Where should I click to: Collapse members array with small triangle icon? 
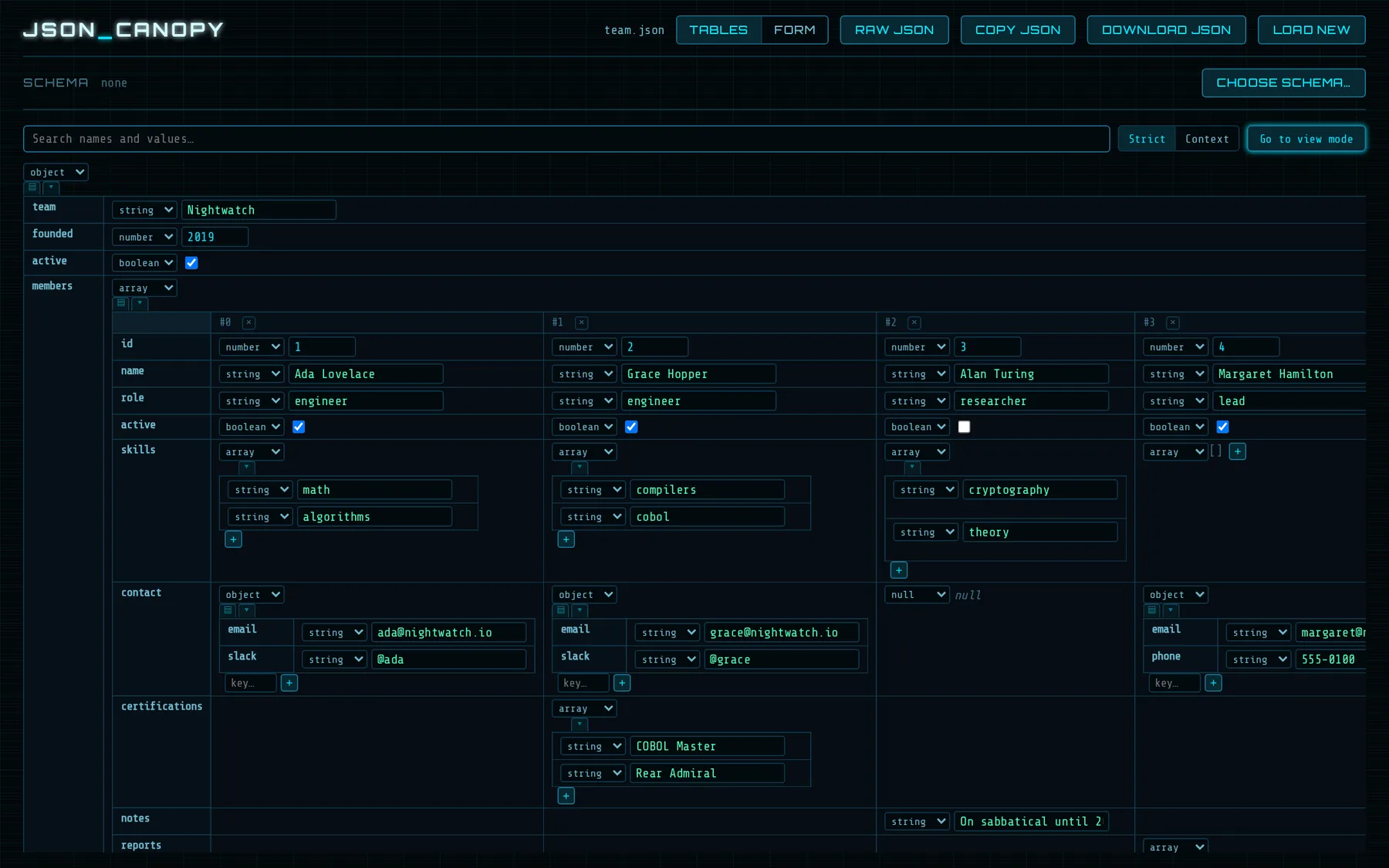pyautogui.click(x=140, y=303)
